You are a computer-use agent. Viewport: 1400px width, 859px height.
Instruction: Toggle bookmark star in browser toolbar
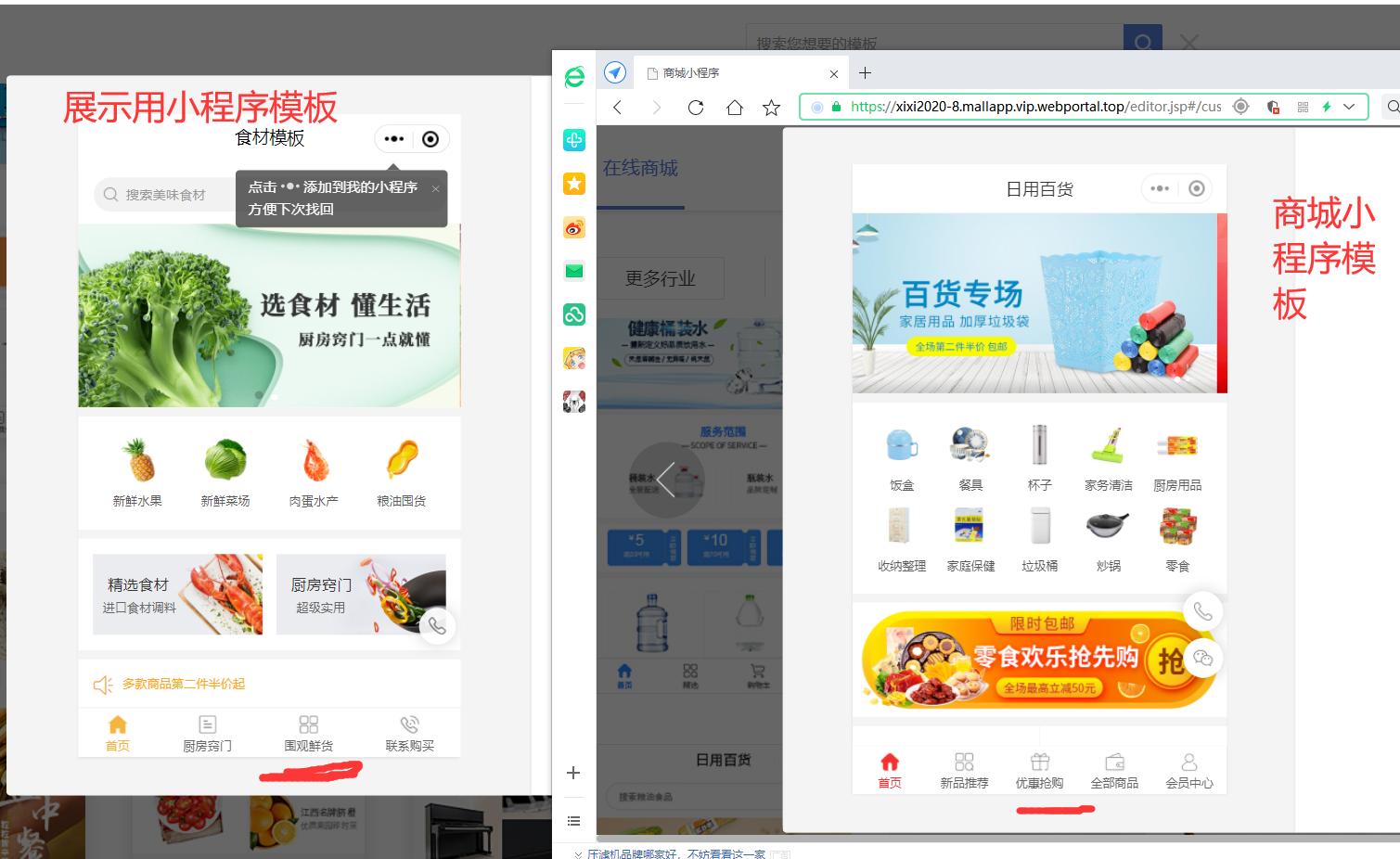point(771,107)
